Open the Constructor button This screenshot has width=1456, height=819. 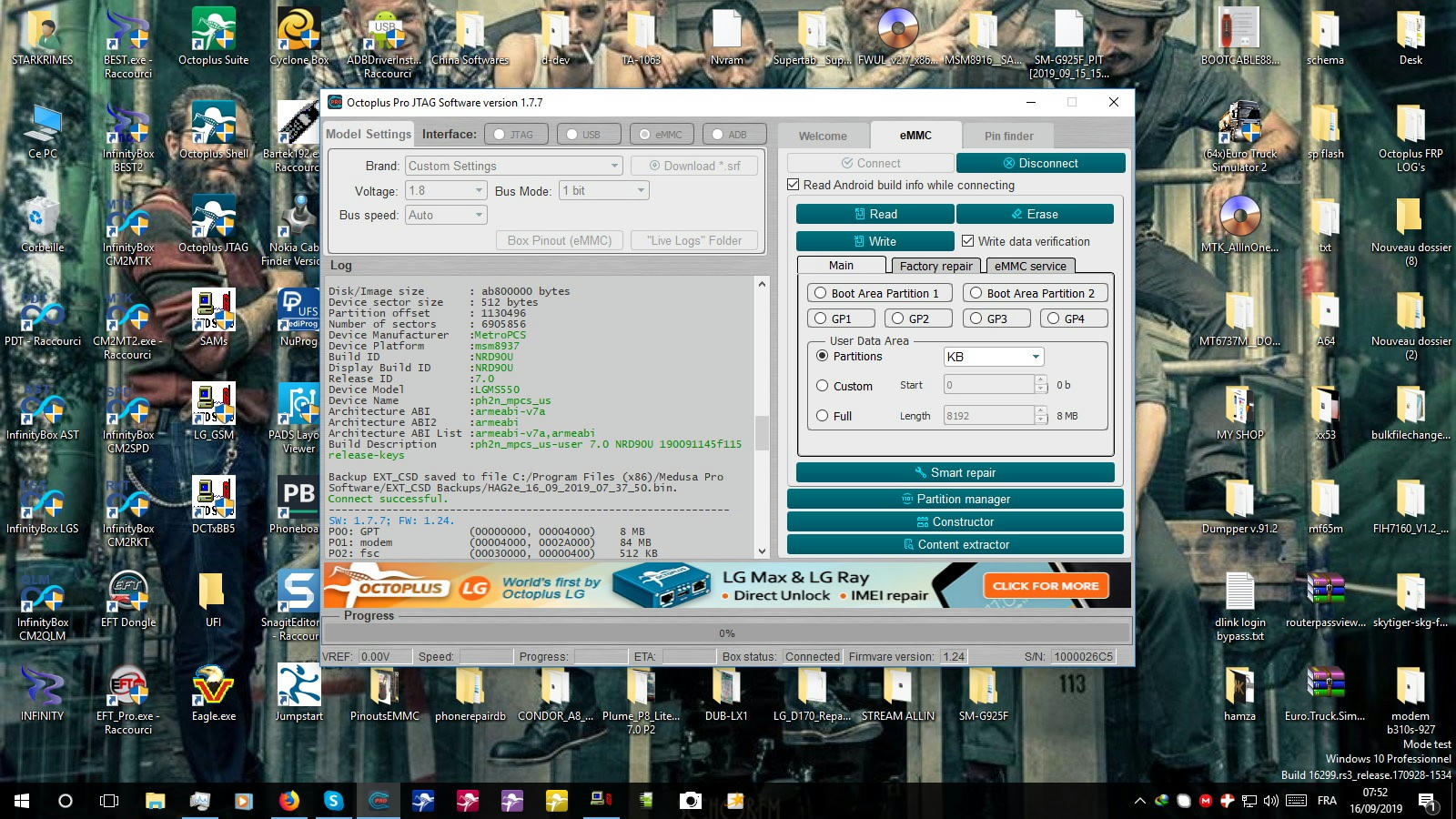pyautogui.click(x=955, y=521)
